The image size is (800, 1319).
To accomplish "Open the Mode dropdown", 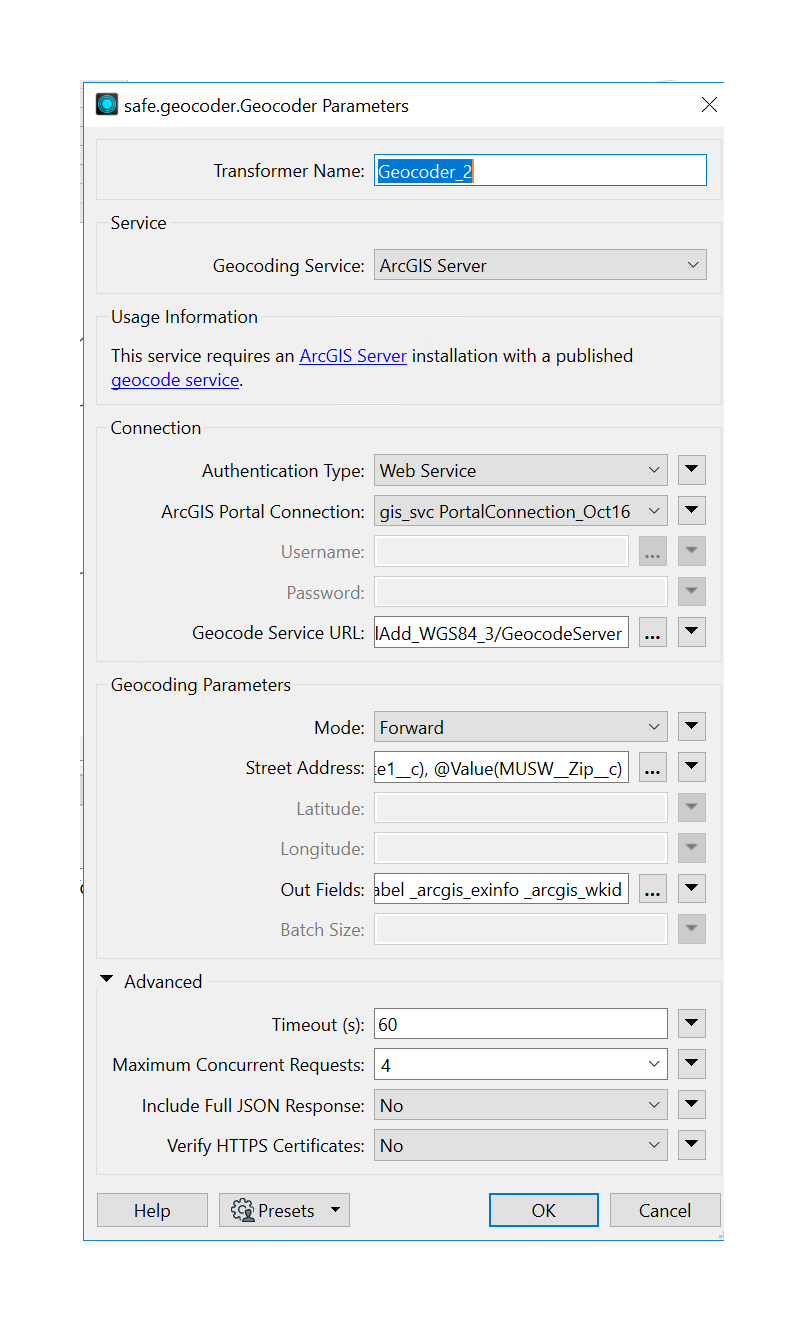I will pyautogui.click(x=520, y=727).
